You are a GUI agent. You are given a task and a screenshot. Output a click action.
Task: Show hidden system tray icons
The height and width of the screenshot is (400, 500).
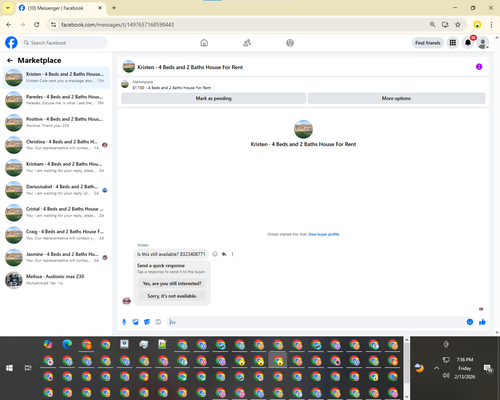click(436, 368)
